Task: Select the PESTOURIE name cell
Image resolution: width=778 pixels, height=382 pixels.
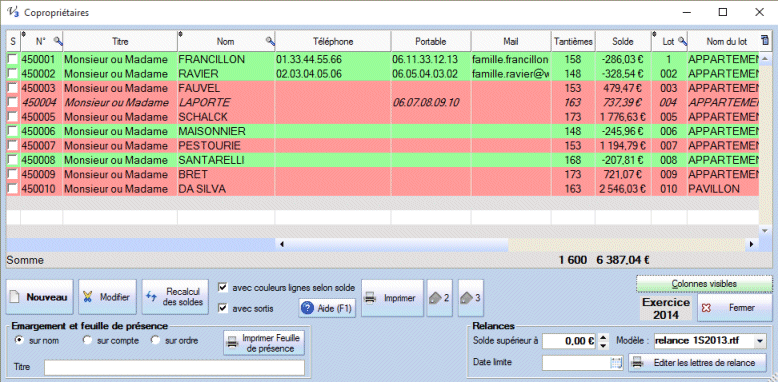Action: pyautogui.click(x=226, y=145)
